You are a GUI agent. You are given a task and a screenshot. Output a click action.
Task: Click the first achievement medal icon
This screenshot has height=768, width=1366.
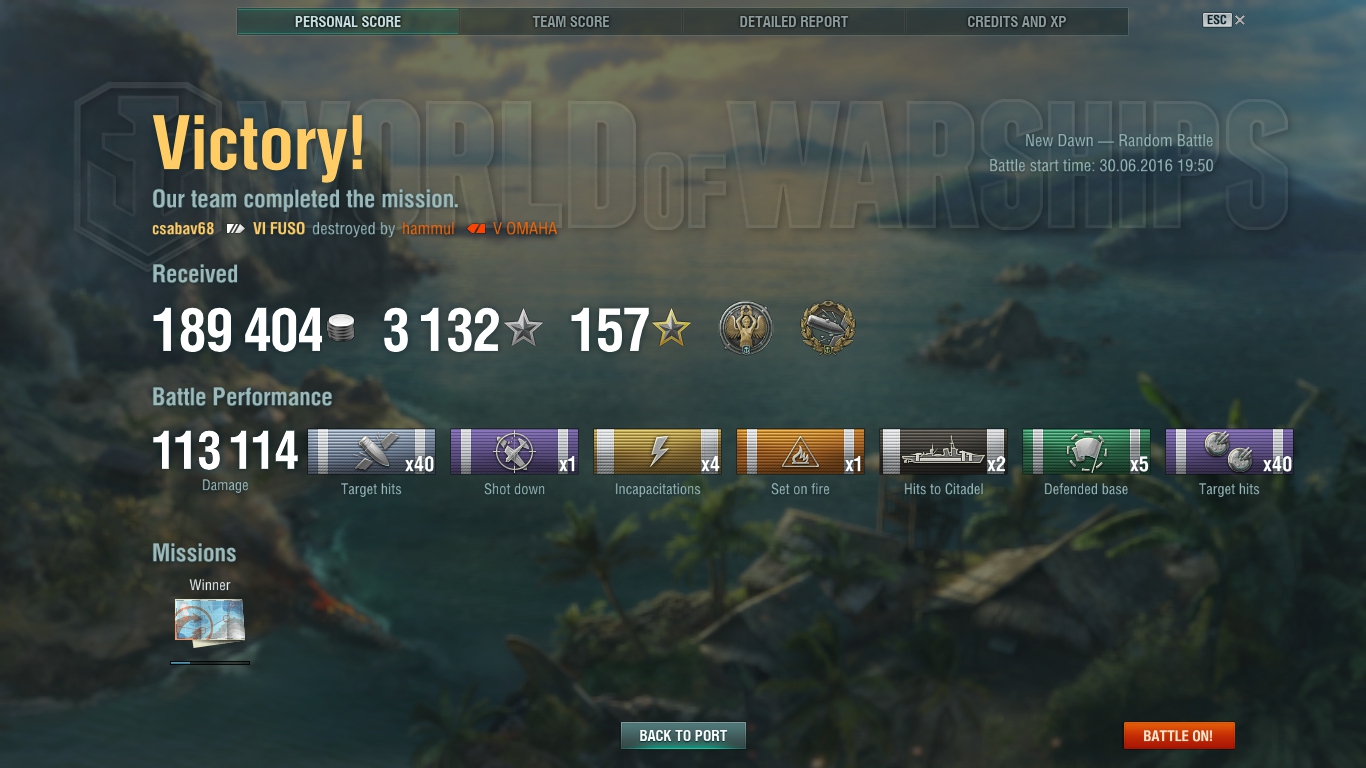point(746,329)
